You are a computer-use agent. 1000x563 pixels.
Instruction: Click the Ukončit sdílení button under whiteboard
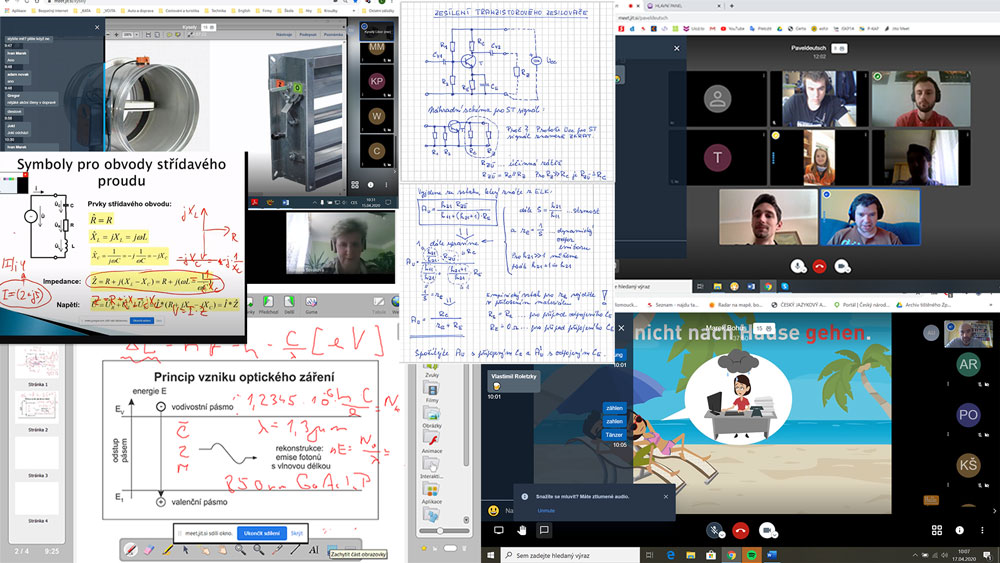[261, 533]
